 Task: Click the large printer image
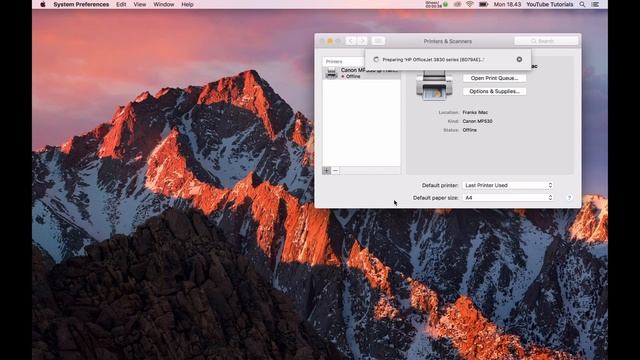(x=434, y=85)
